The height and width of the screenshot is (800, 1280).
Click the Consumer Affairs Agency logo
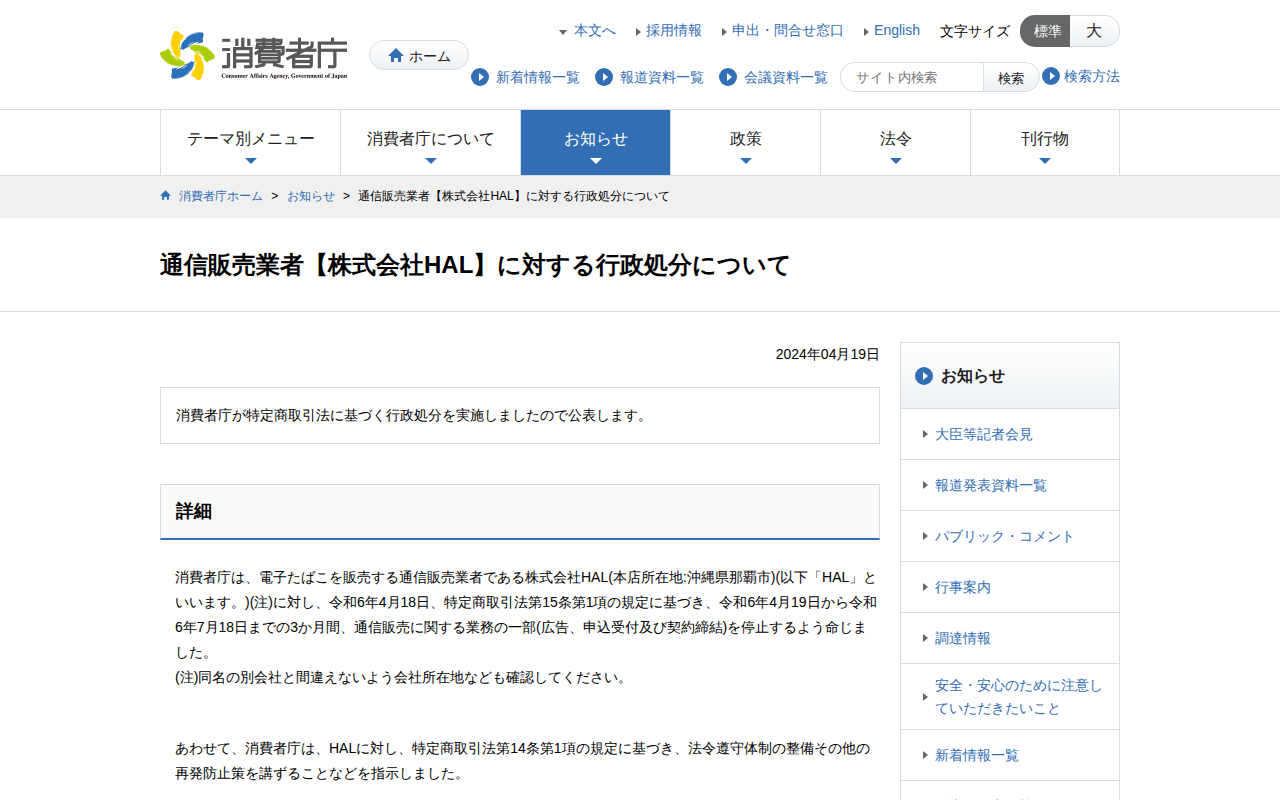pos(253,56)
